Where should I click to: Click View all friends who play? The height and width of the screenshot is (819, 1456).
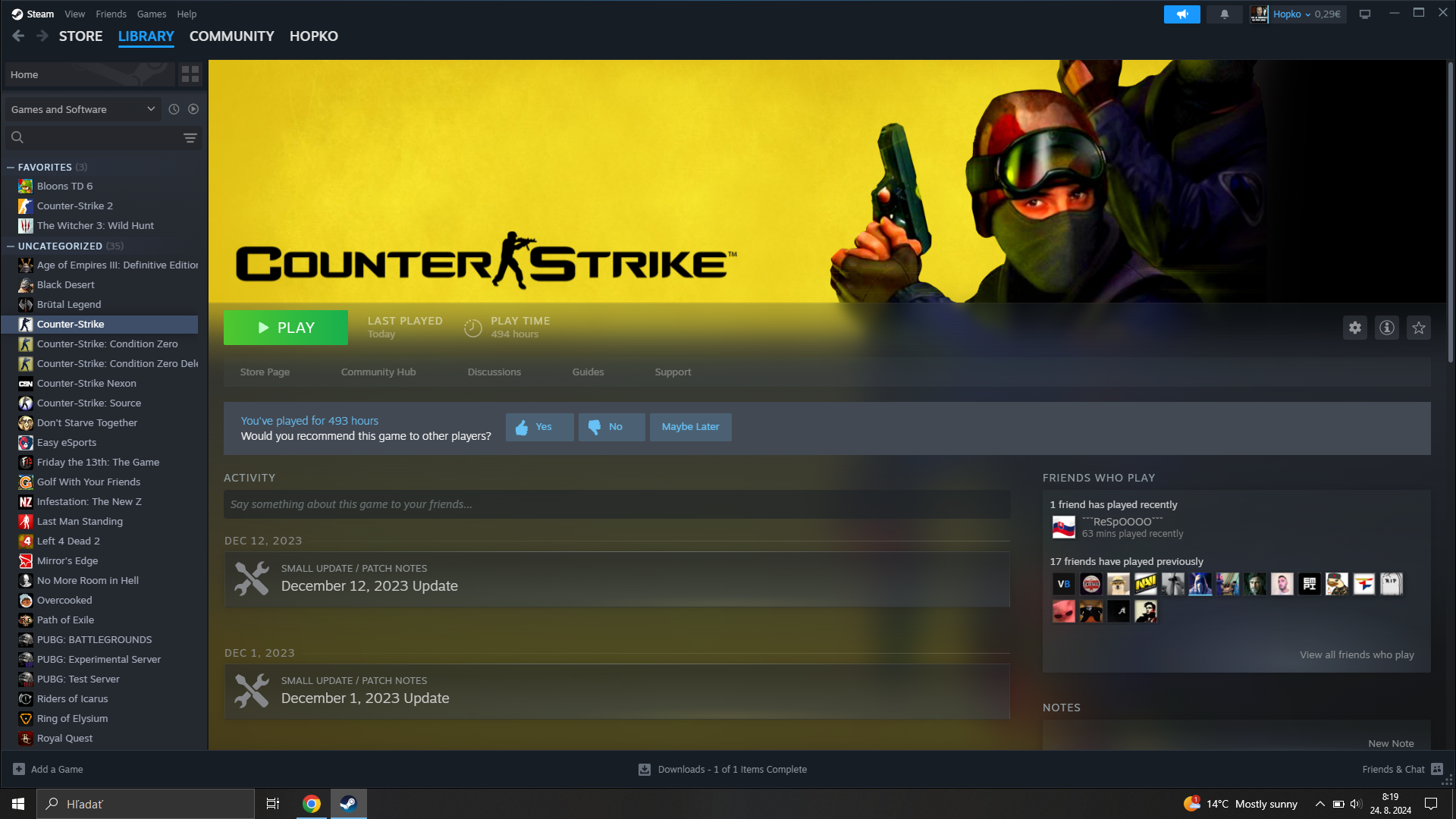[1356, 654]
